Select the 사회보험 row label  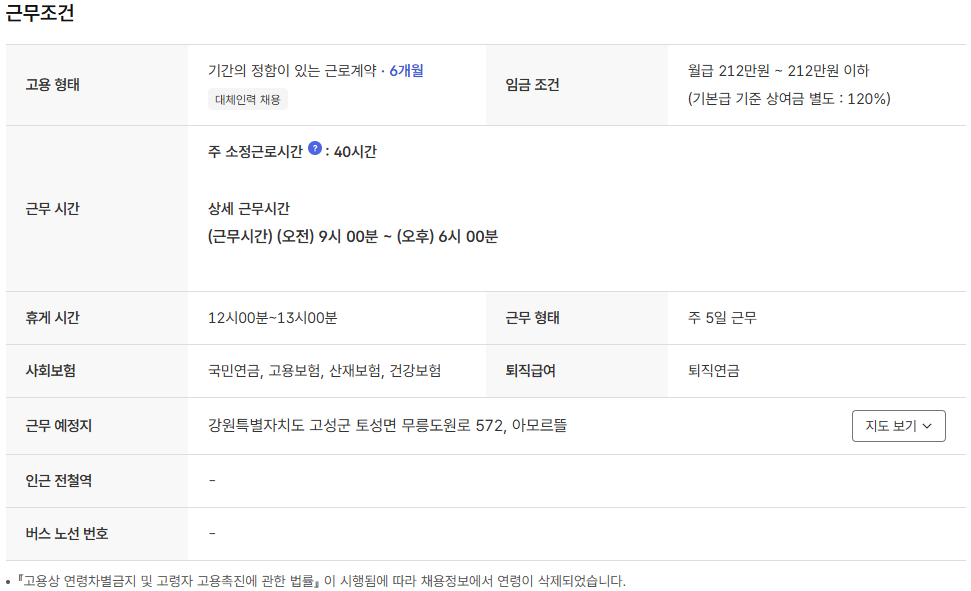(x=50, y=371)
